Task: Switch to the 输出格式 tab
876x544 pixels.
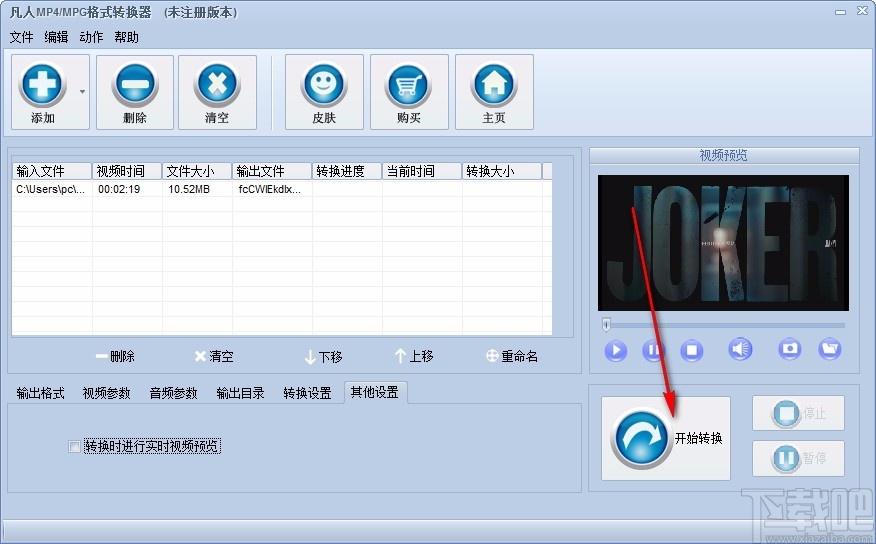Action: tap(40, 393)
